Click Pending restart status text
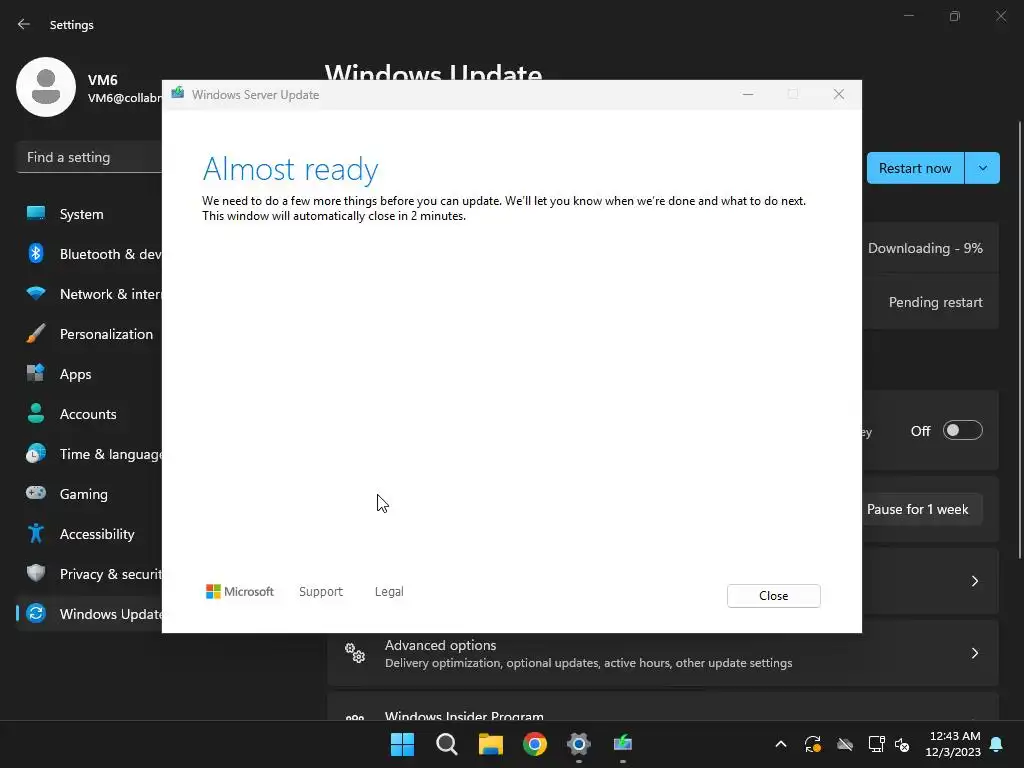The width and height of the screenshot is (1024, 768). tap(935, 302)
